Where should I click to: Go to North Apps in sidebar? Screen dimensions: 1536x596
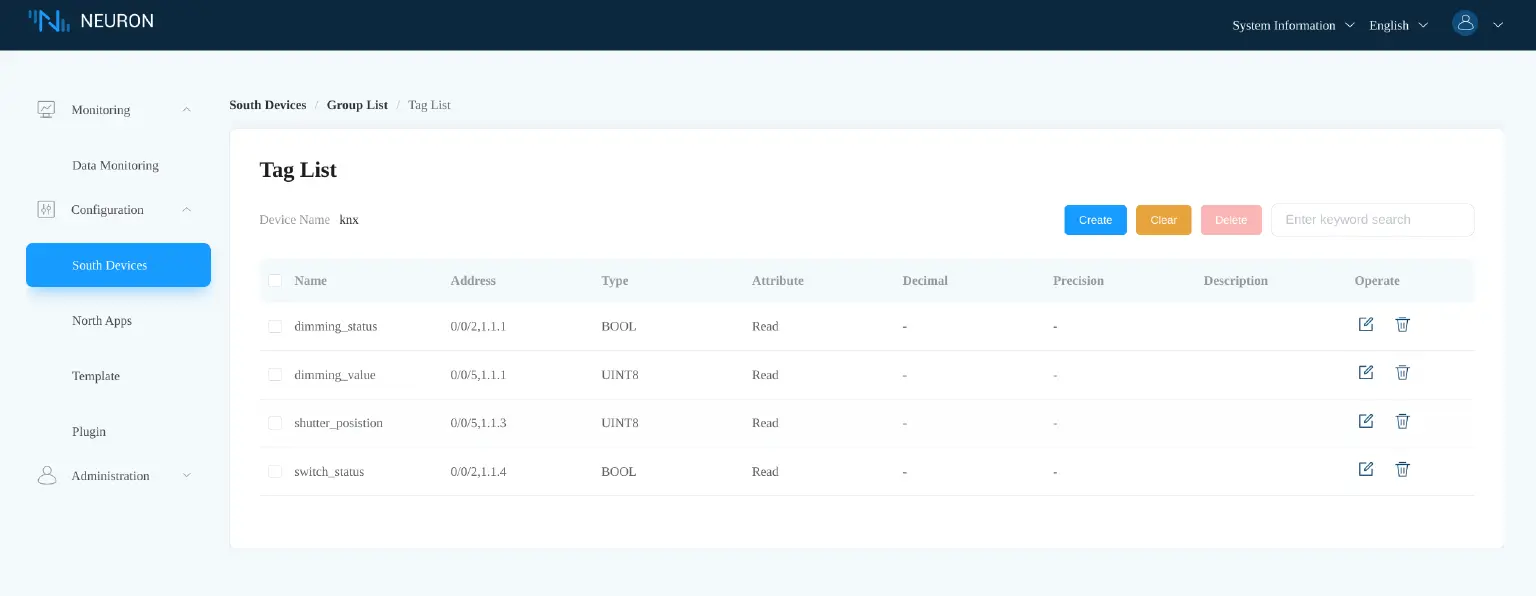point(102,321)
